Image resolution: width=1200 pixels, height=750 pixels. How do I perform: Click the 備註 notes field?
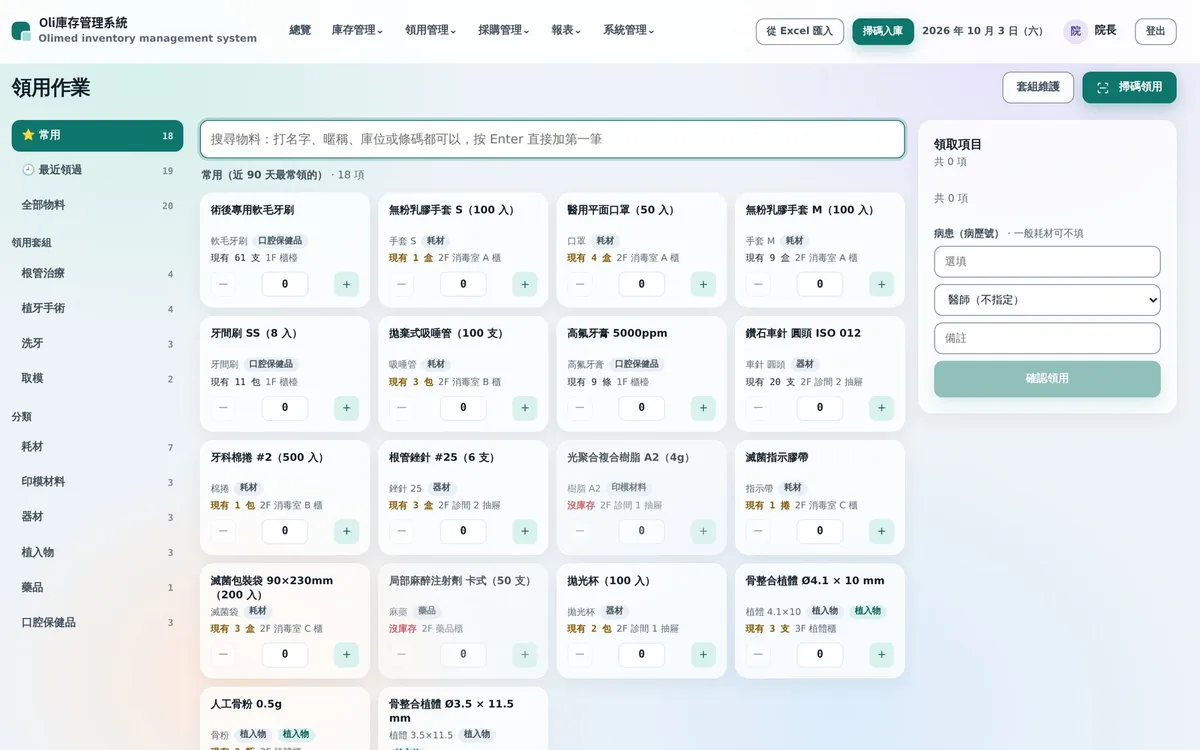(1047, 338)
